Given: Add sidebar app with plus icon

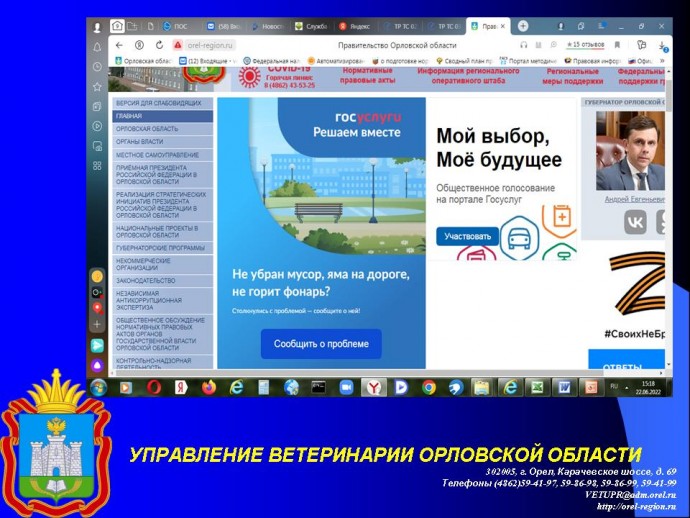Looking at the screenshot, I should tap(97, 324).
